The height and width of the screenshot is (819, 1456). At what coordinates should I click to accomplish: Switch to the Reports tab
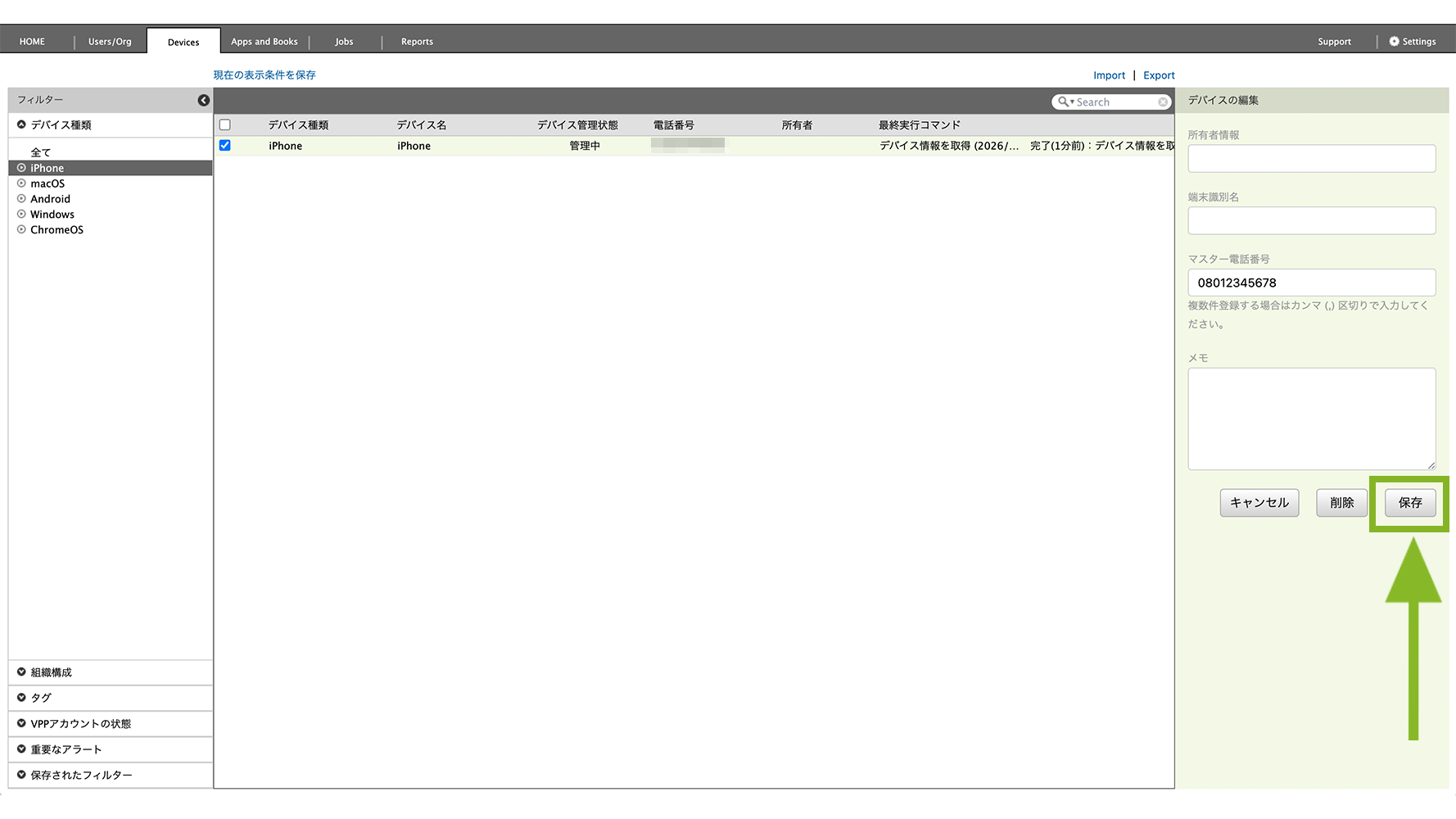point(417,42)
